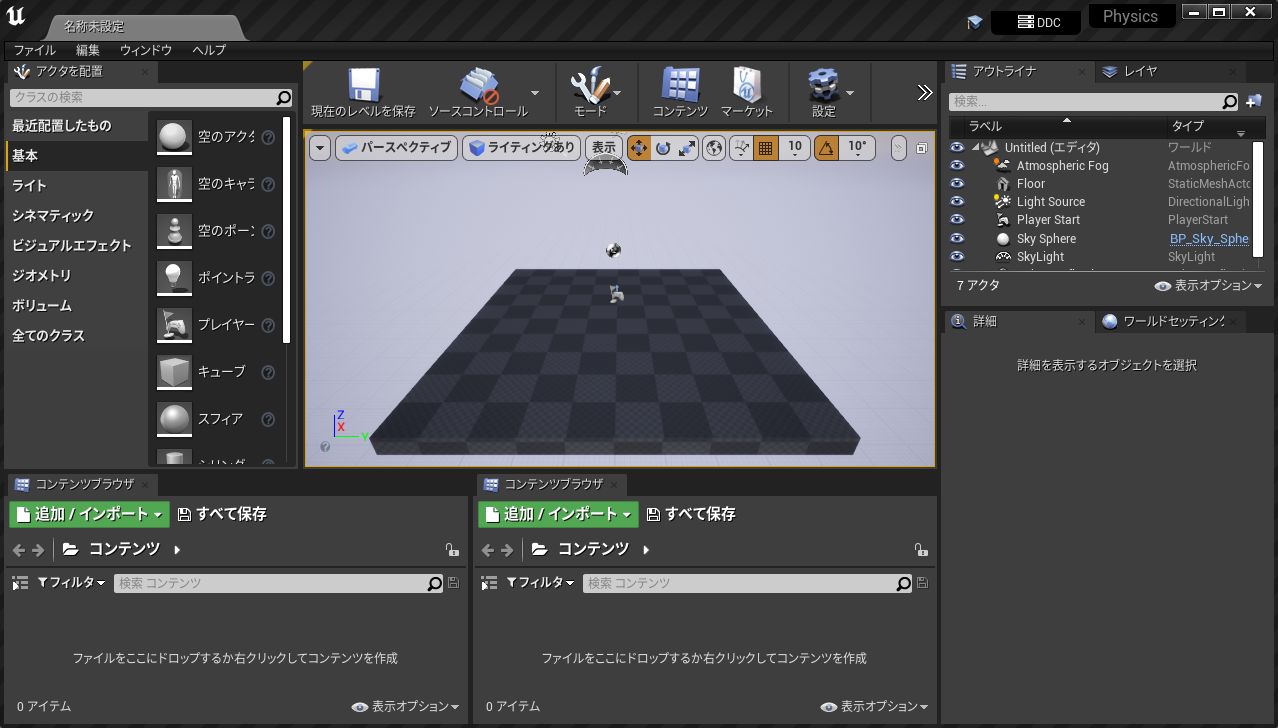1278x728 pixels.
Task: Click the BP_Sky_Sphe link in the outliner
Action: pos(1209,238)
